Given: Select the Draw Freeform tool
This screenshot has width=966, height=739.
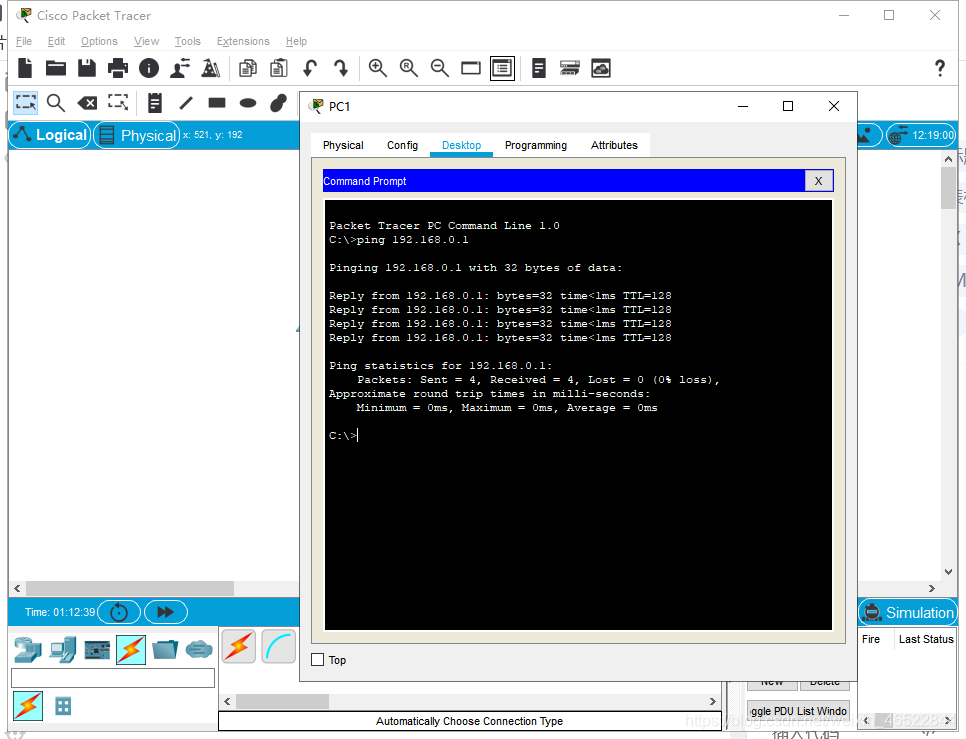Looking at the screenshot, I should click(x=278, y=103).
